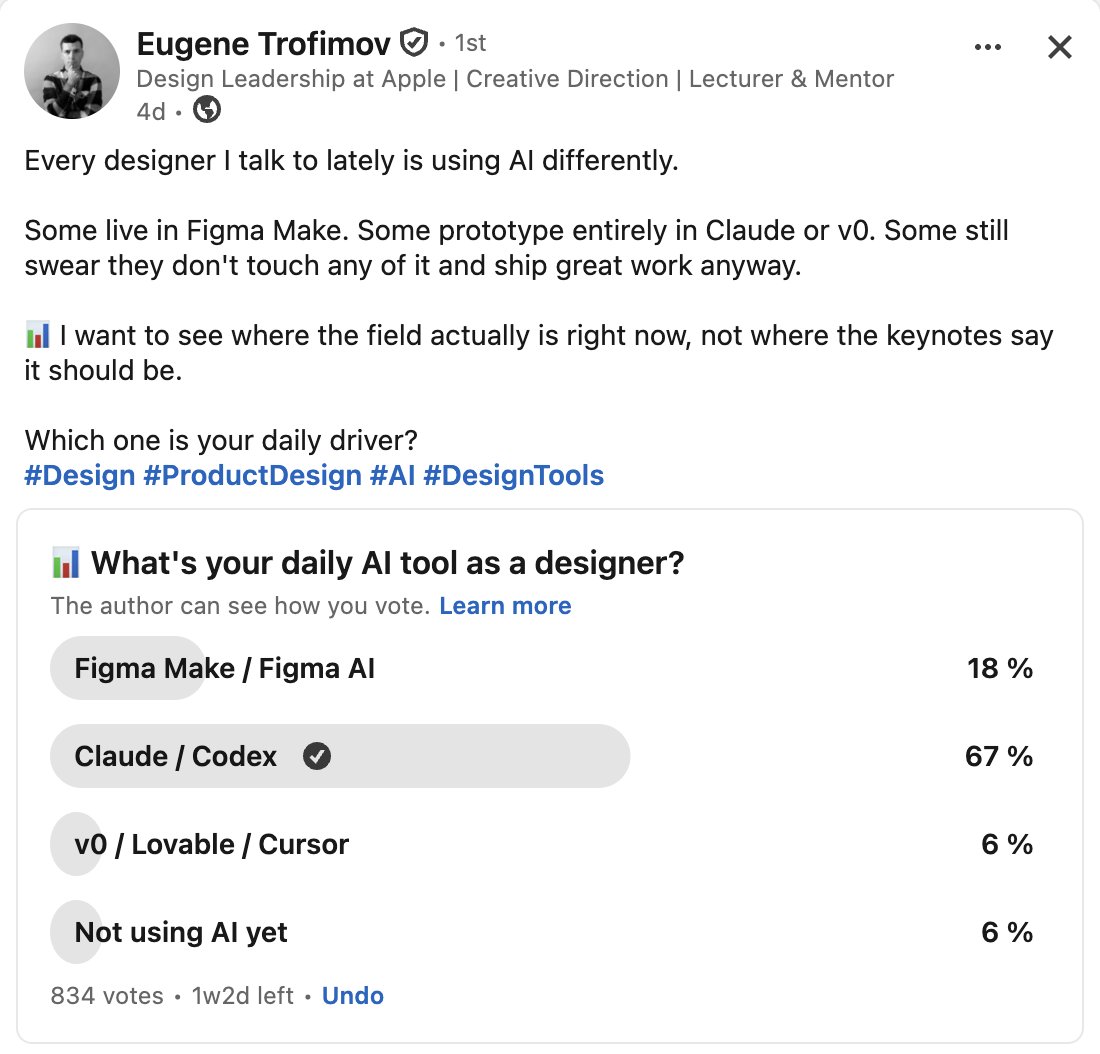Image resolution: width=1100 pixels, height=1054 pixels.
Task: Click the verified shield badge icon
Action: coord(414,43)
